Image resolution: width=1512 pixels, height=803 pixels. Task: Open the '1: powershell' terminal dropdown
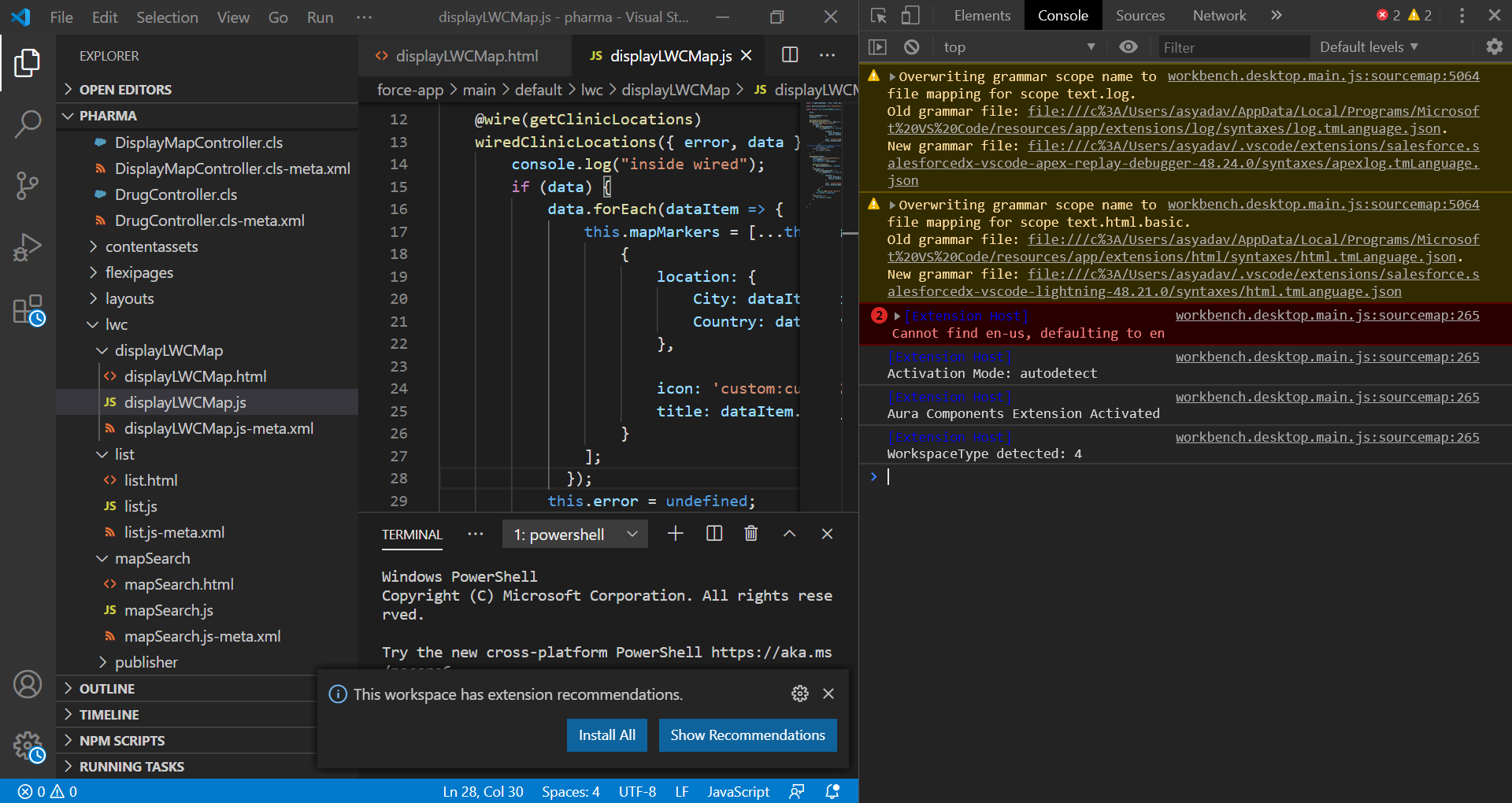pos(574,534)
